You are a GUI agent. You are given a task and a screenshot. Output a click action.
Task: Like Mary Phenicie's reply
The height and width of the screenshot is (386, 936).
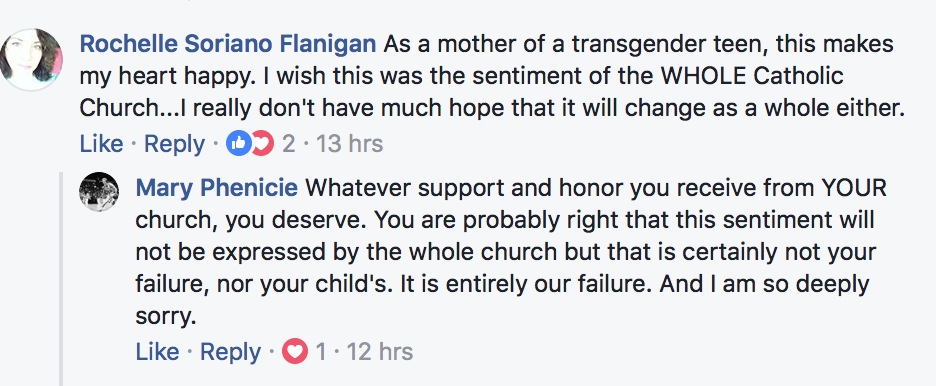157,352
